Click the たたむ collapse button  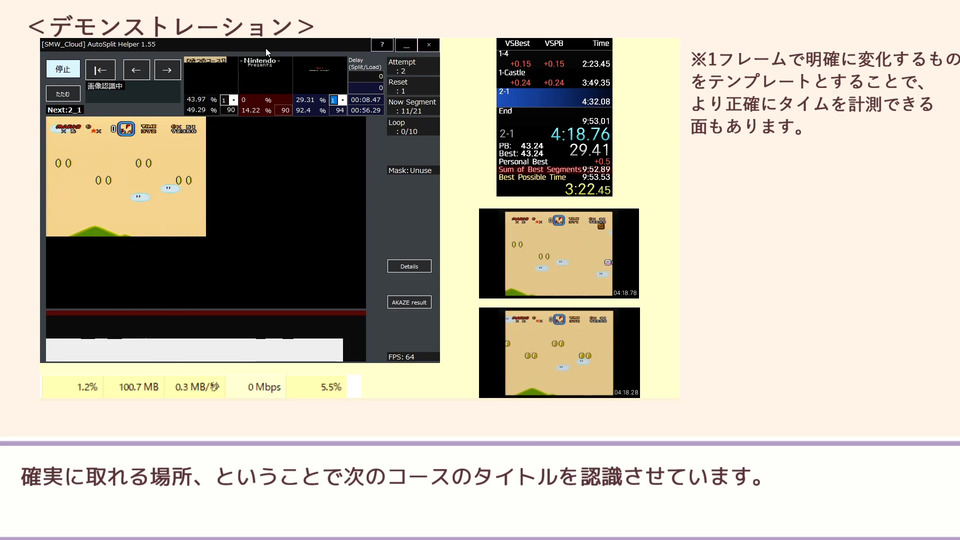[63, 94]
